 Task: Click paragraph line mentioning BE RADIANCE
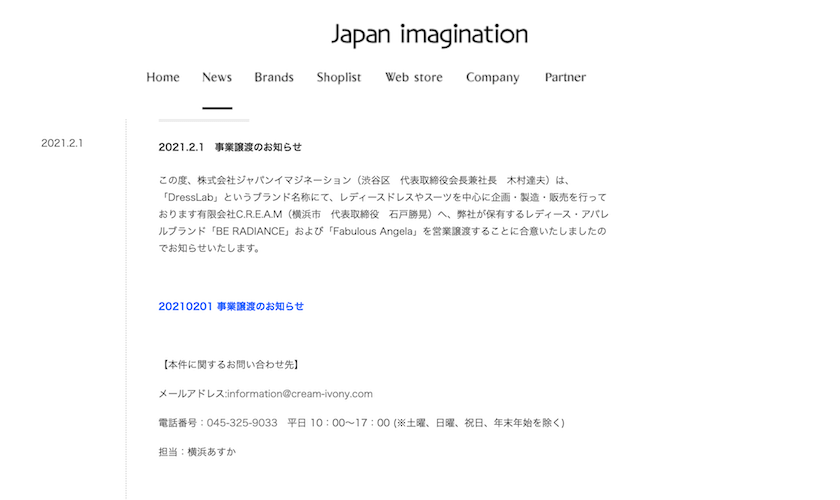pos(382,232)
